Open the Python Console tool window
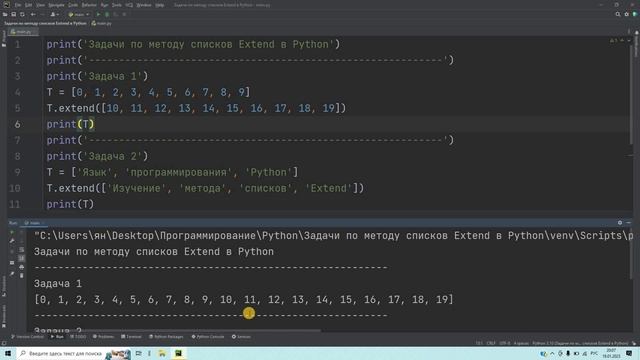640x360 pixels. pos(208,337)
